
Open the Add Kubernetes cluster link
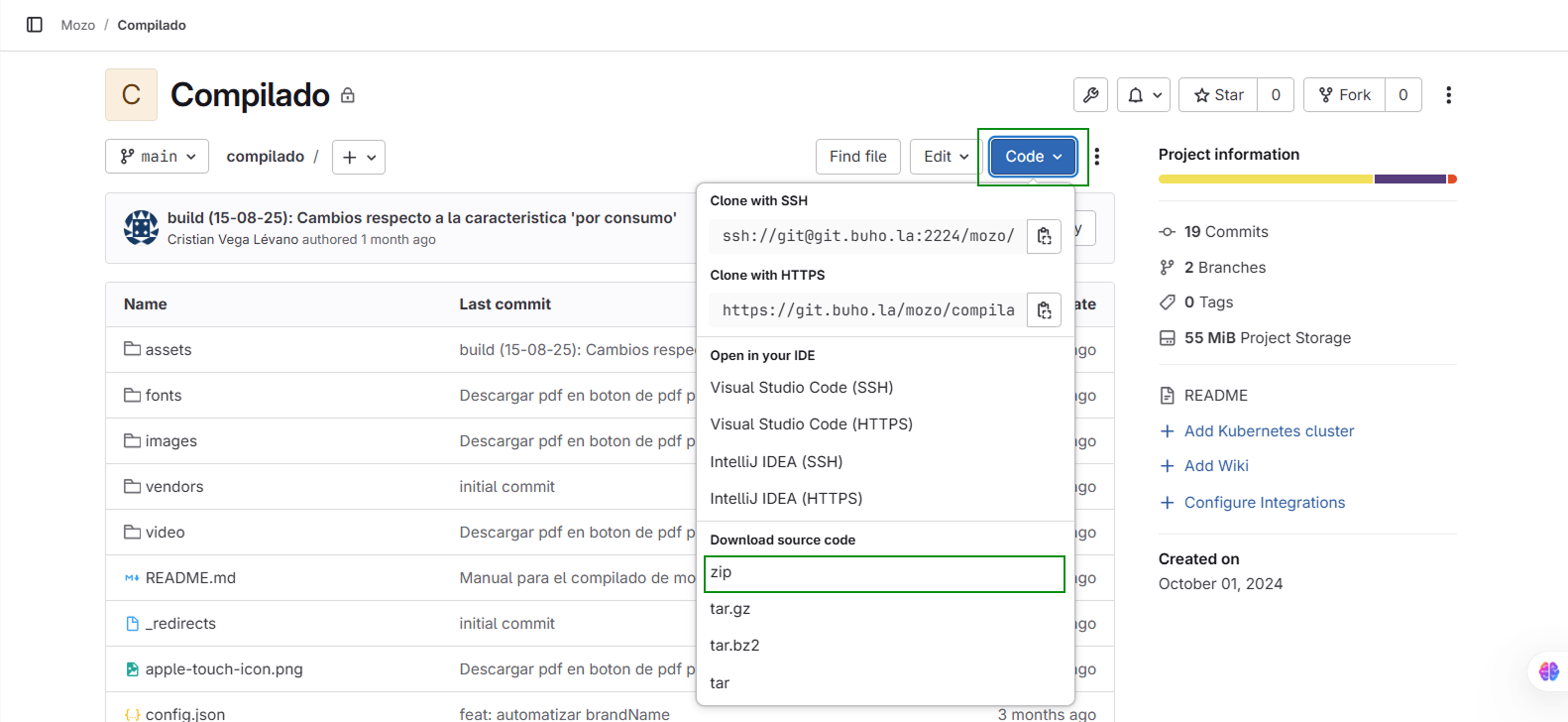point(1269,431)
